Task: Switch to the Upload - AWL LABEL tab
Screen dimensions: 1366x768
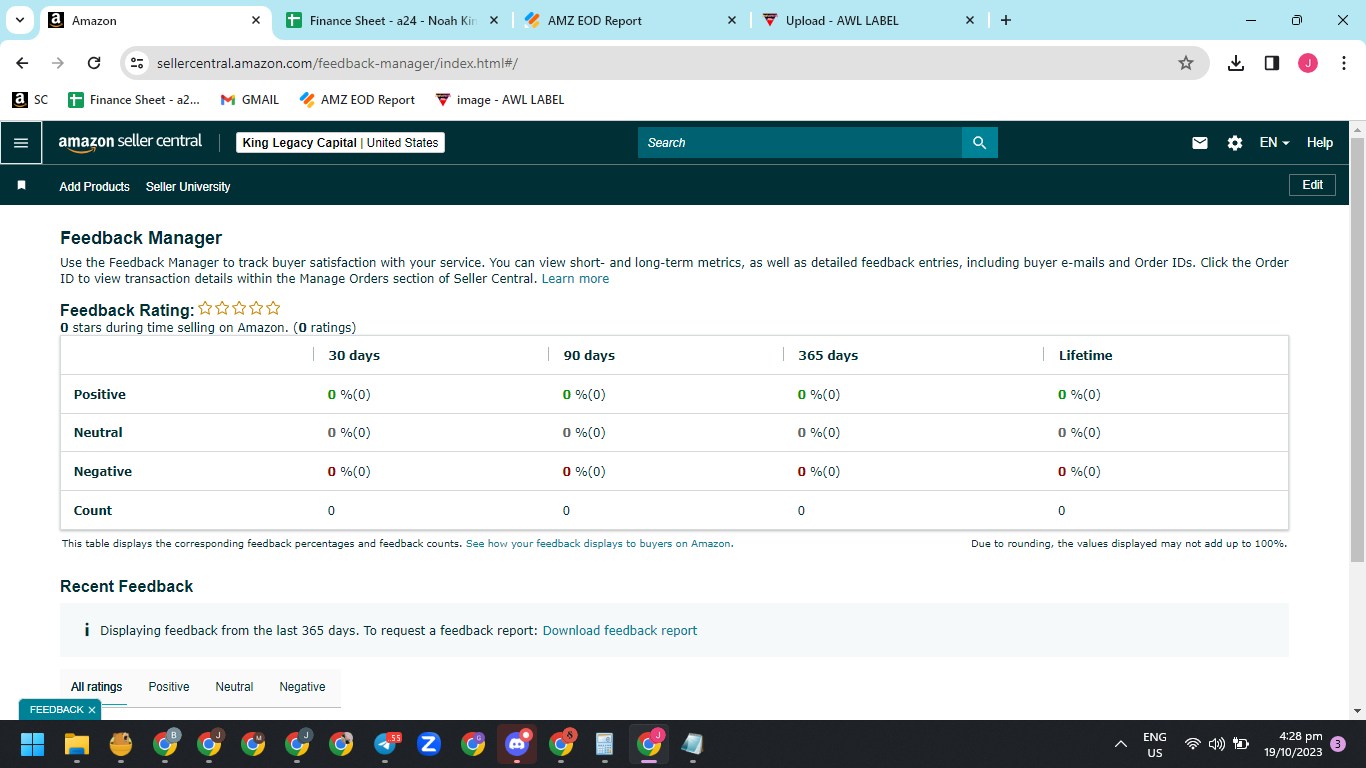Action: coord(868,20)
